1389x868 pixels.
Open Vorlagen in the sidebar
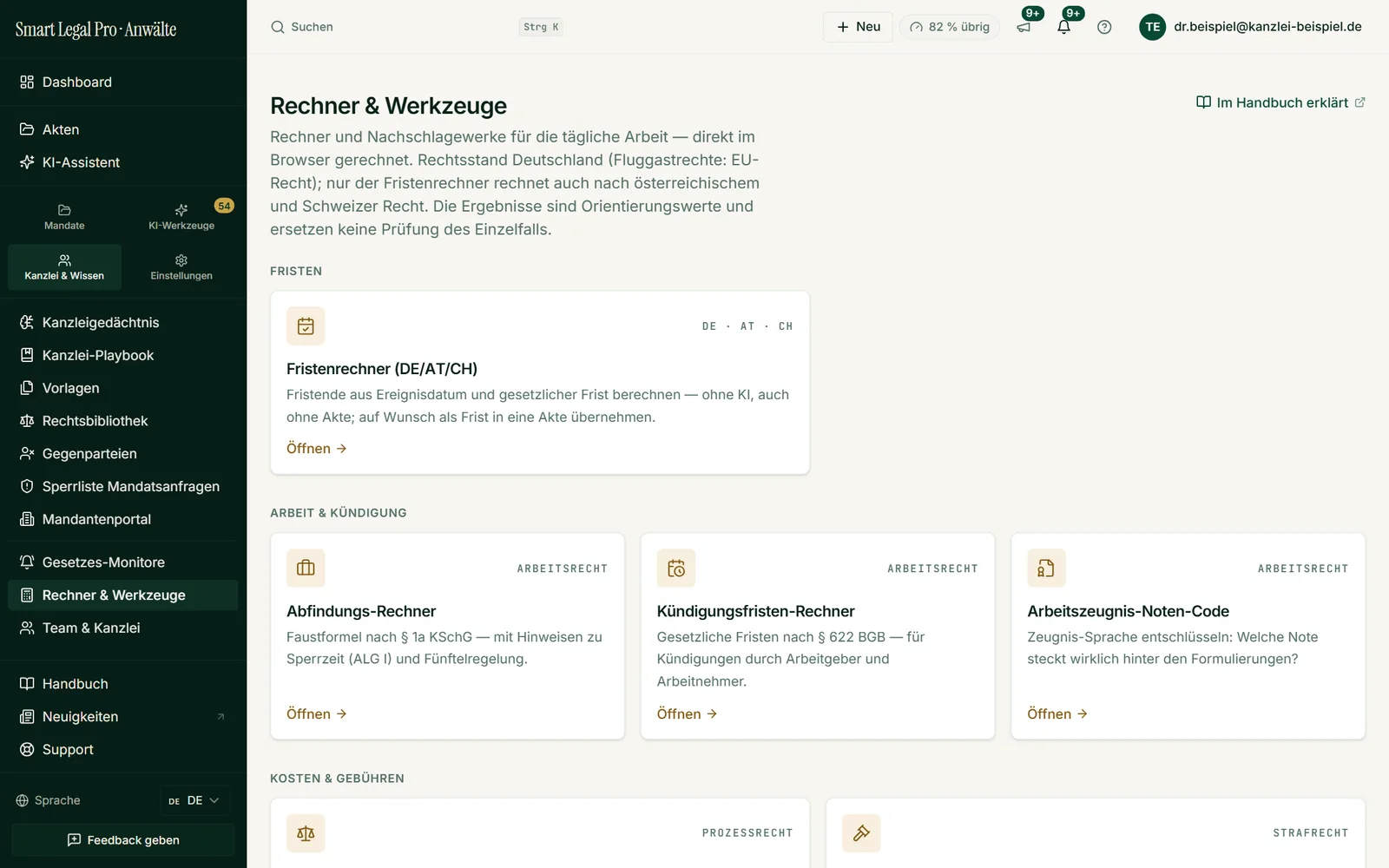[x=123, y=388]
